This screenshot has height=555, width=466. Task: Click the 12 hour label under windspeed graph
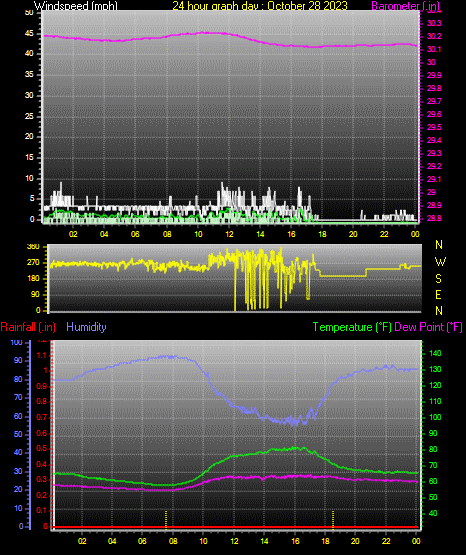click(229, 234)
